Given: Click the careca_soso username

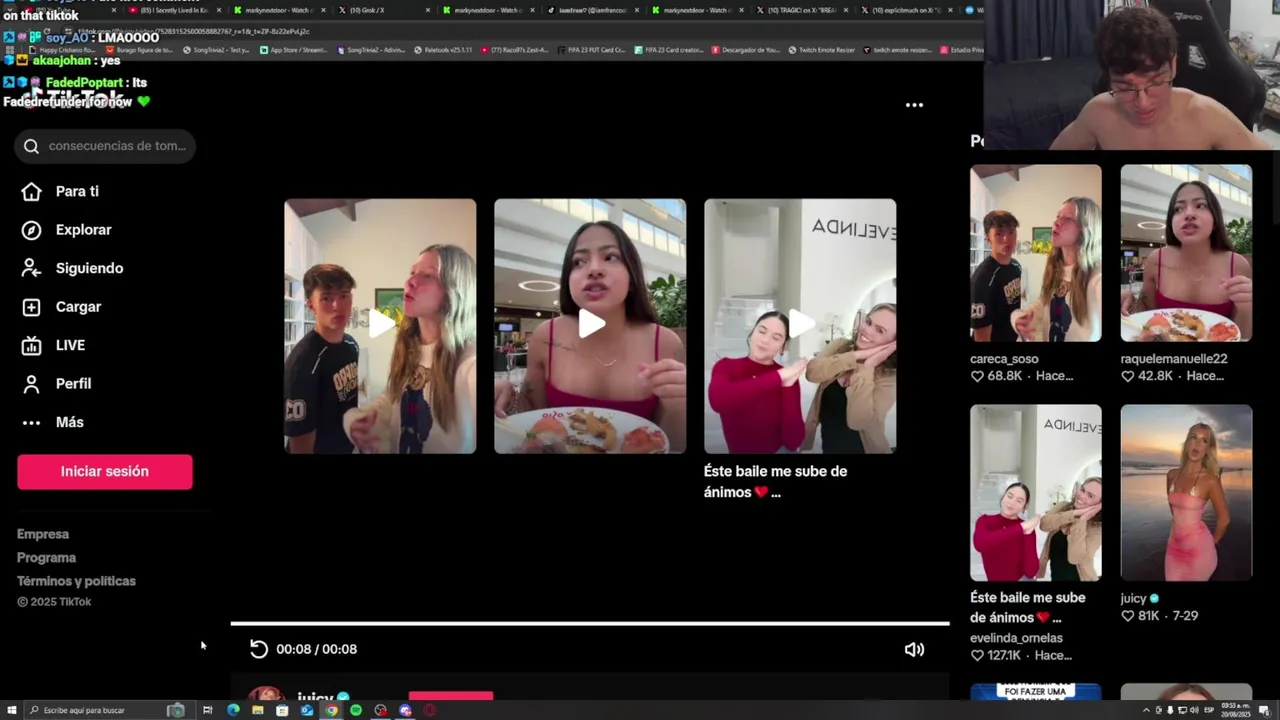Looking at the screenshot, I should click(1004, 359).
